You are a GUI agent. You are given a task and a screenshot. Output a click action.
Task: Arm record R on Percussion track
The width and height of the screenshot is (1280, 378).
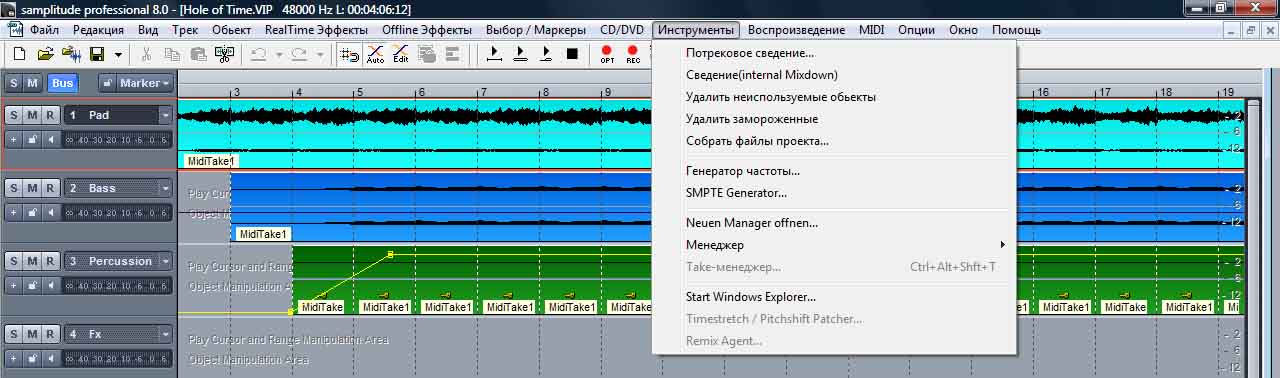coord(50,261)
